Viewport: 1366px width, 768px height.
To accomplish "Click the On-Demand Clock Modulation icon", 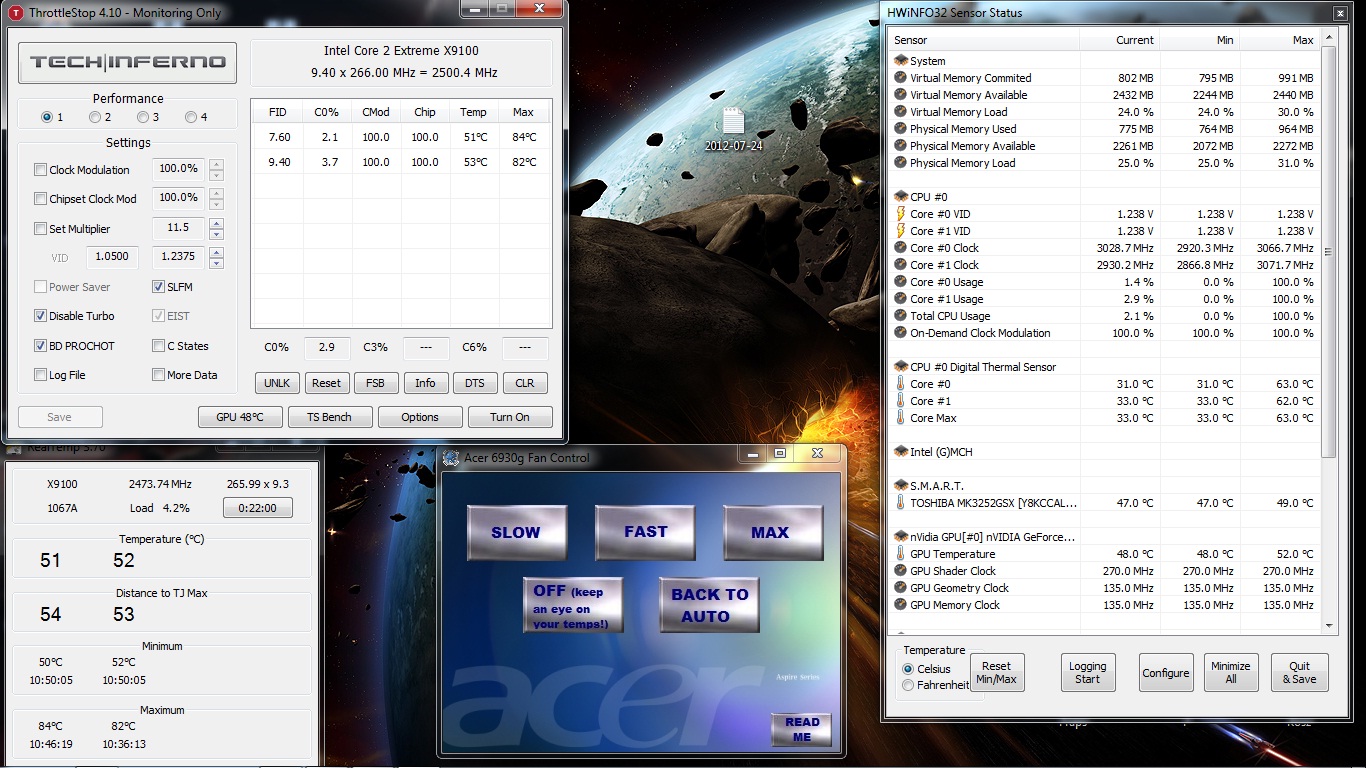I will (x=900, y=333).
